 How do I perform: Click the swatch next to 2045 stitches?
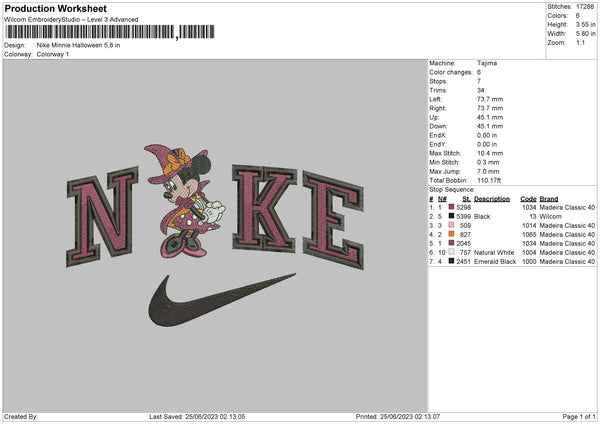(451, 243)
